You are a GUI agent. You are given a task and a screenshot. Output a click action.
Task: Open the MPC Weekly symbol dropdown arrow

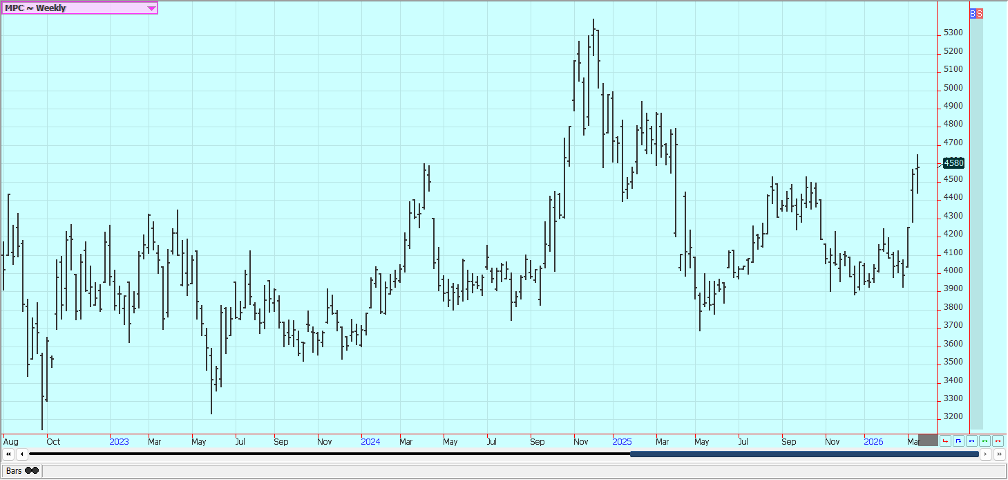[151, 8]
